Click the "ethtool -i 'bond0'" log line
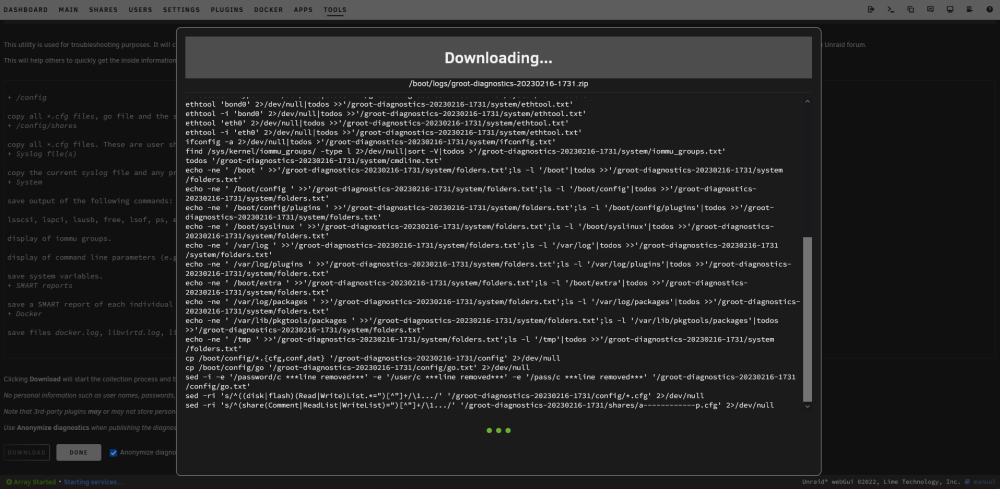 pos(386,113)
